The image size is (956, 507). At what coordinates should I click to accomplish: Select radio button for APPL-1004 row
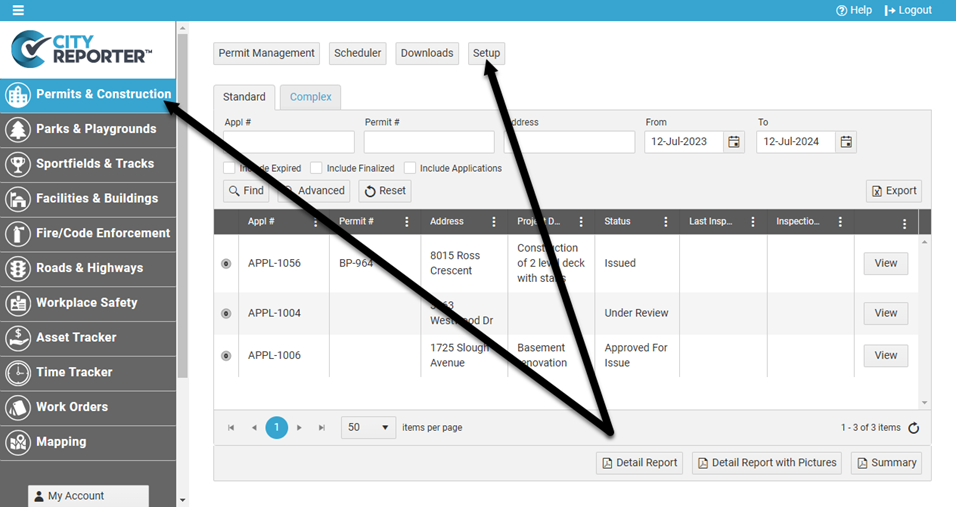(x=226, y=313)
